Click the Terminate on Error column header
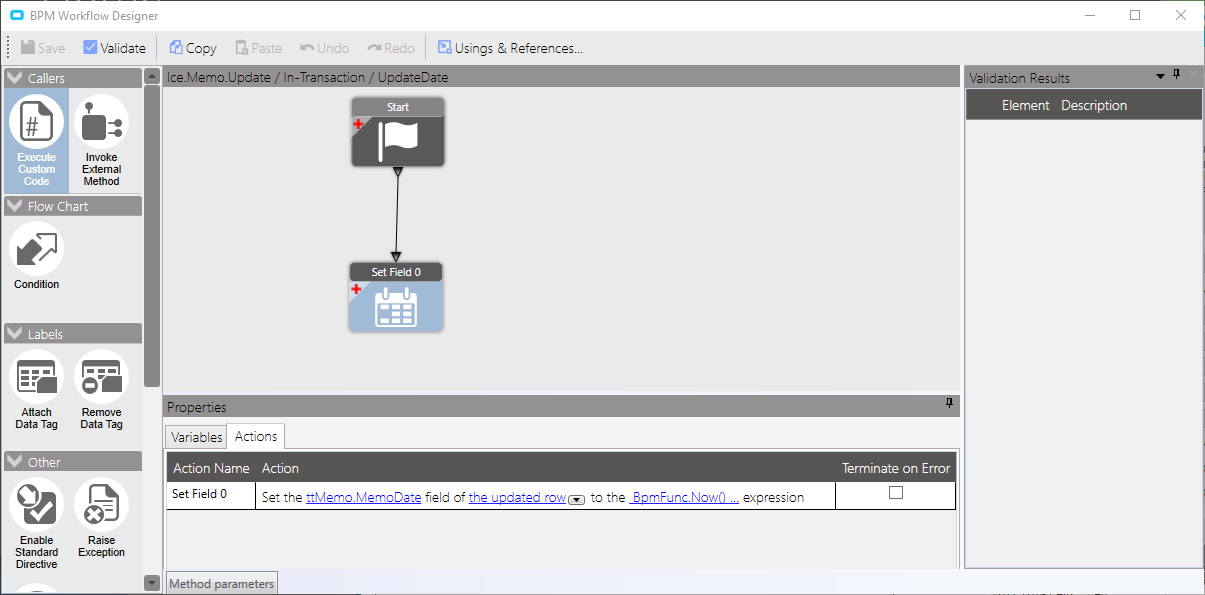 (896, 468)
